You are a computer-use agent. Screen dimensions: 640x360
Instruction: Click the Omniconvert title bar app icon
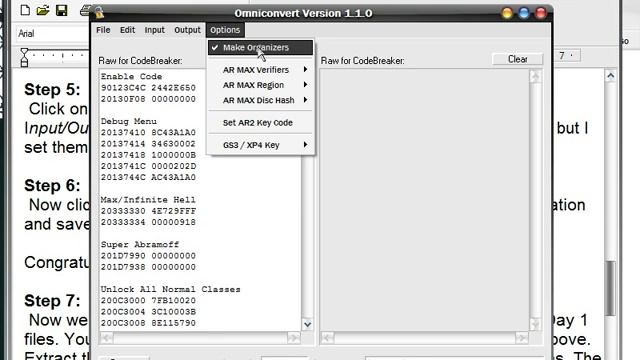pyautogui.click(x=99, y=13)
